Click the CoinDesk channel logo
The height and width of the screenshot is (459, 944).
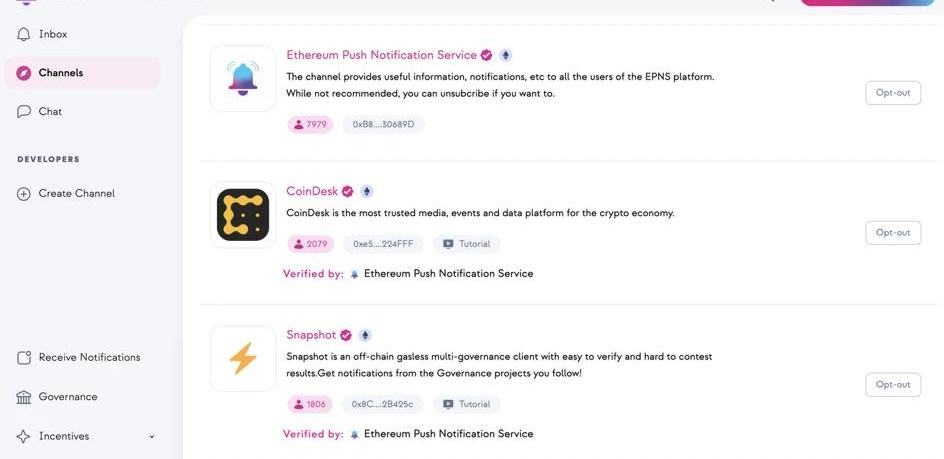(243, 215)
